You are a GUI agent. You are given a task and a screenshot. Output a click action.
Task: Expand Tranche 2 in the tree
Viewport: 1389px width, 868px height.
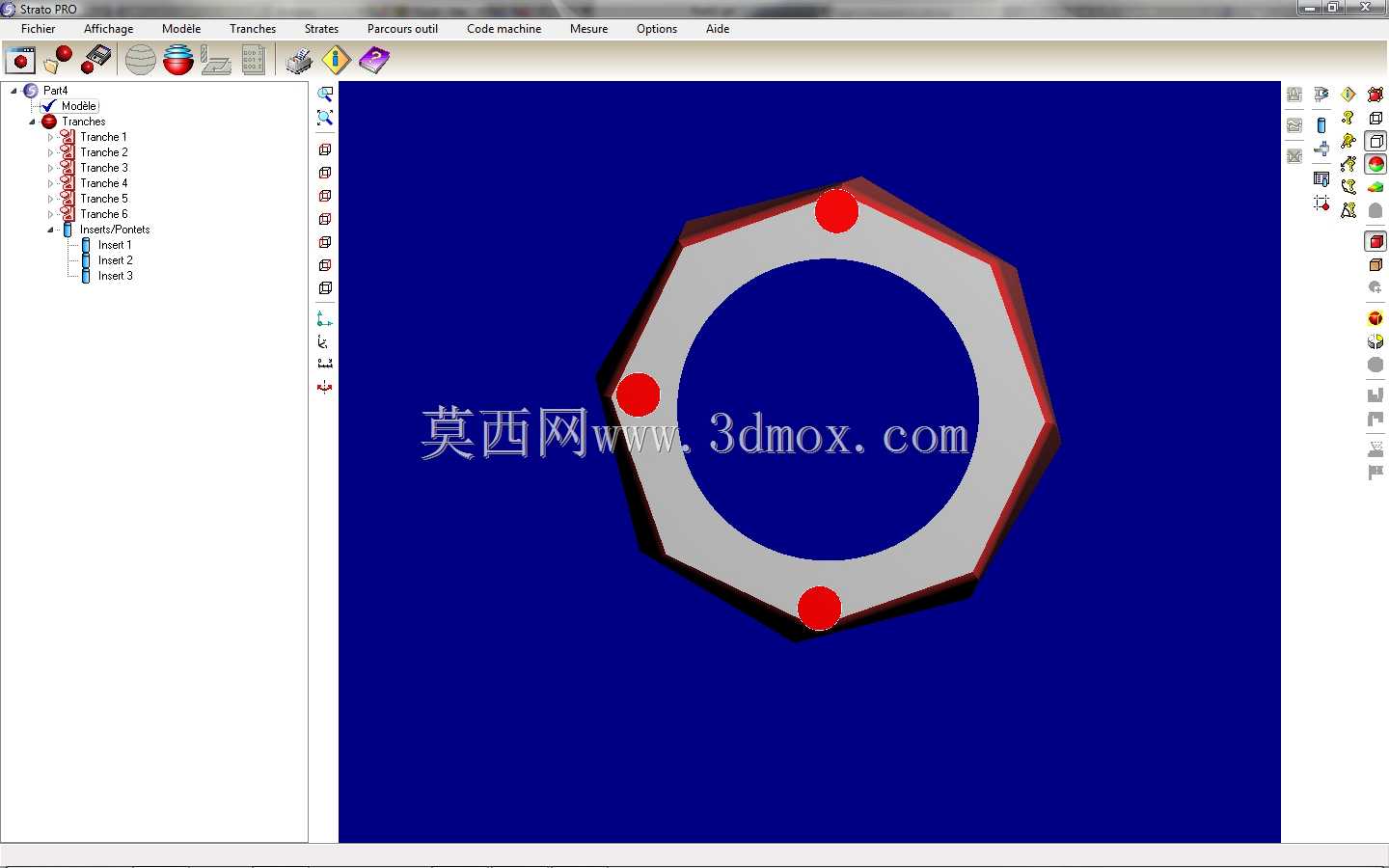pos(51,152)
